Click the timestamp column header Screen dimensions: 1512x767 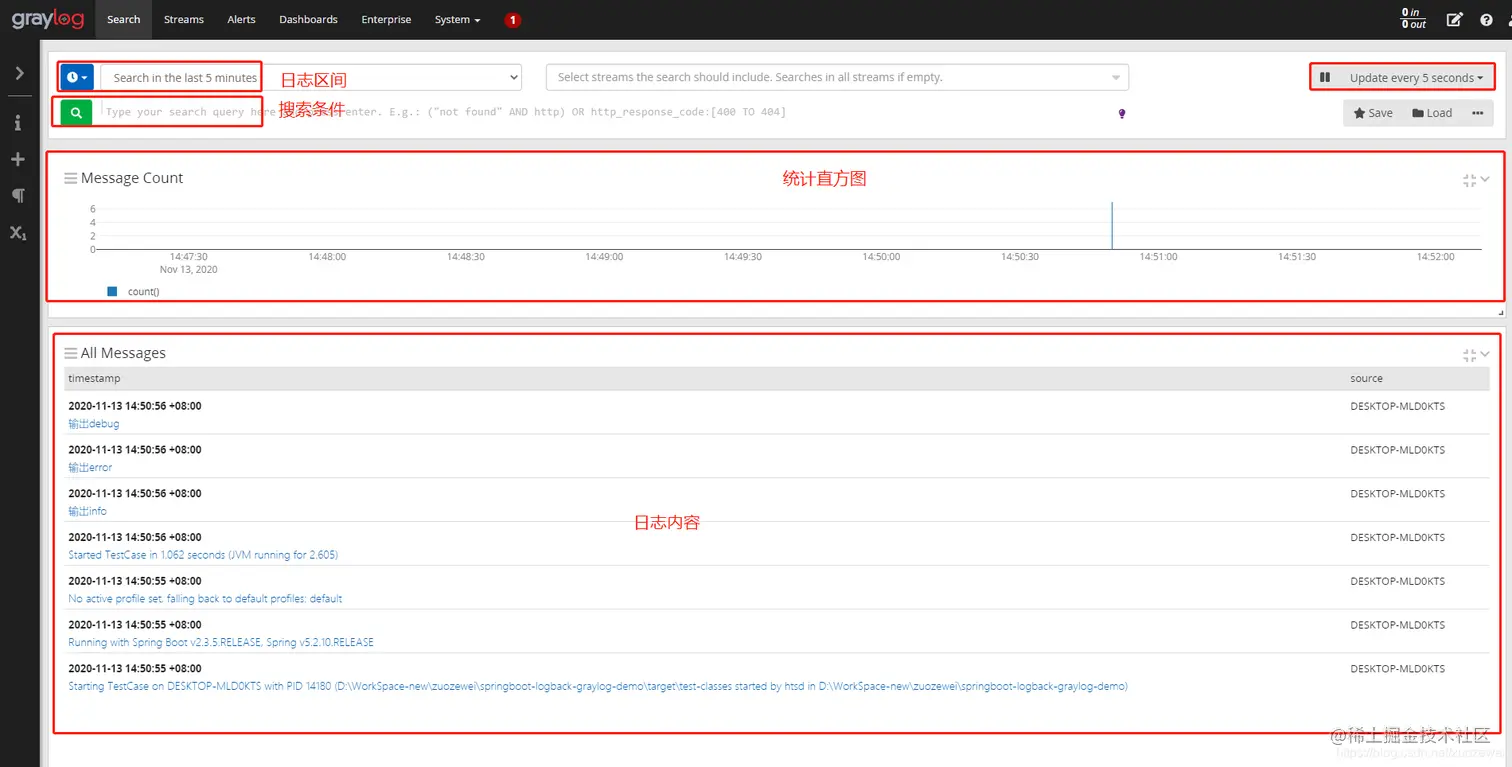pyautogui.click(x=94, y=379)
